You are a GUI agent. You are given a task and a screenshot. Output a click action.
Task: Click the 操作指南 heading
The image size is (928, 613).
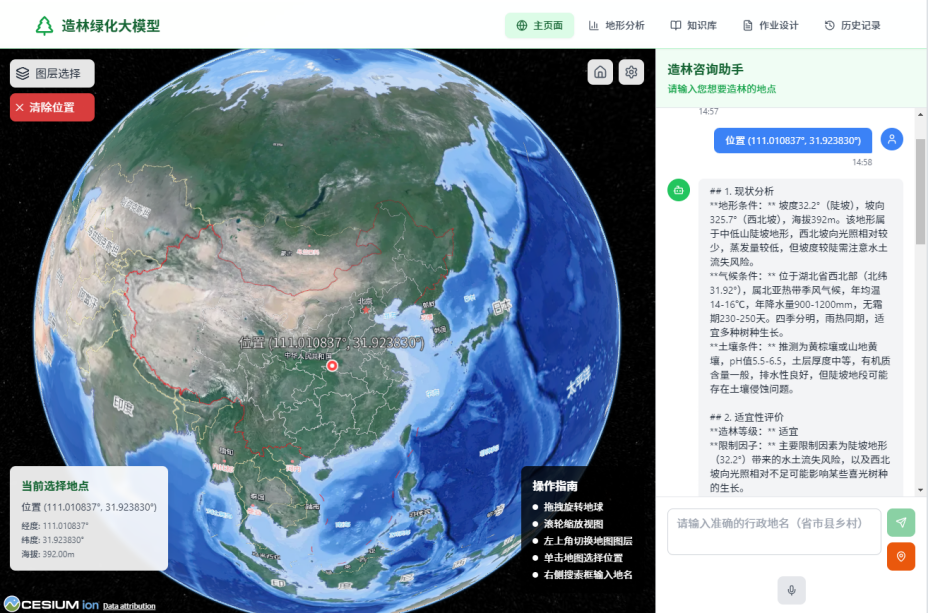555,486
